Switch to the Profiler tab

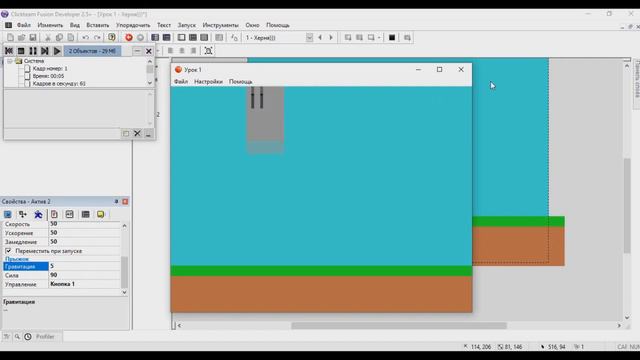click(x=45, y=337)
